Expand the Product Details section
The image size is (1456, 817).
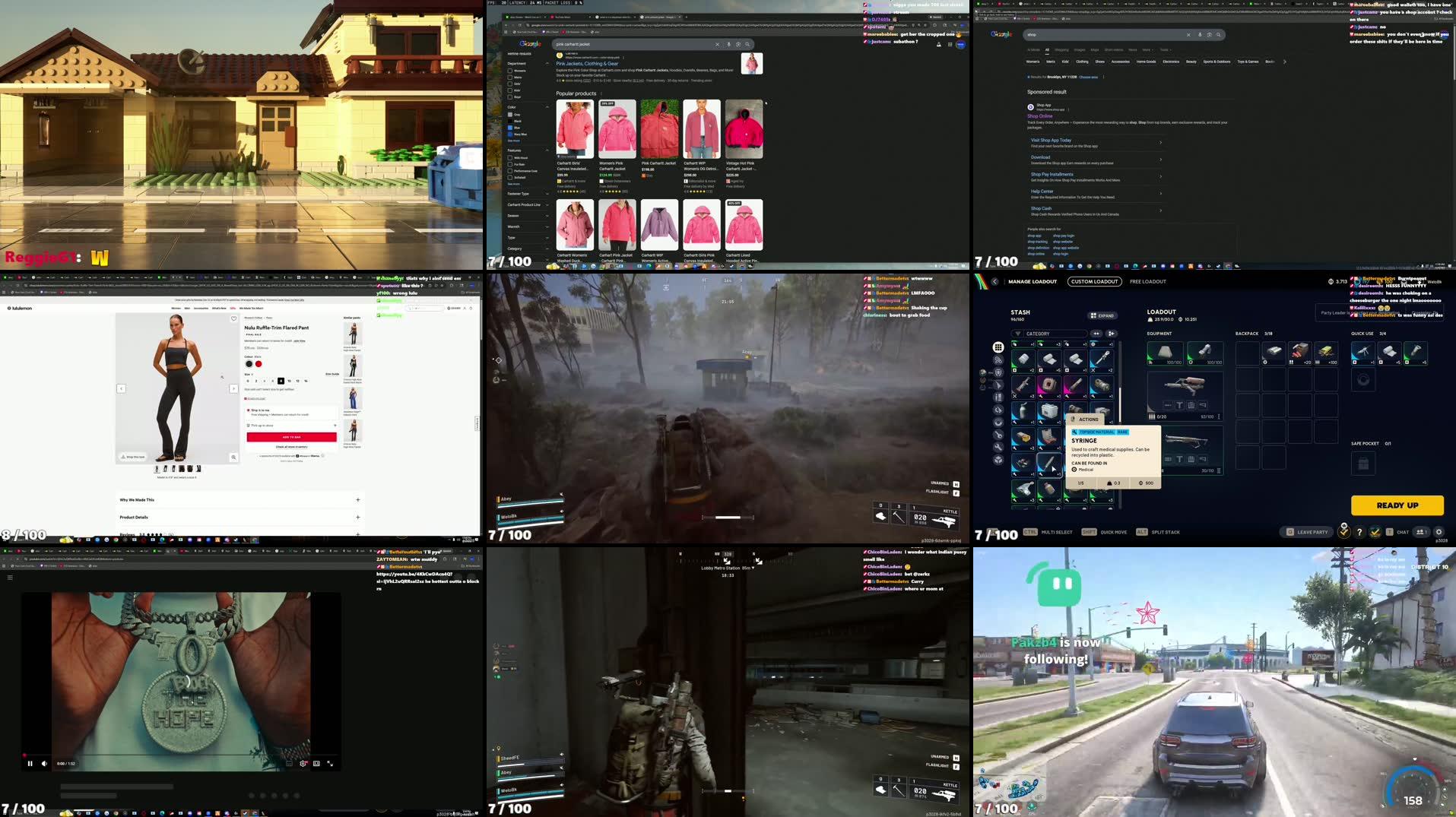click(357, 517)
